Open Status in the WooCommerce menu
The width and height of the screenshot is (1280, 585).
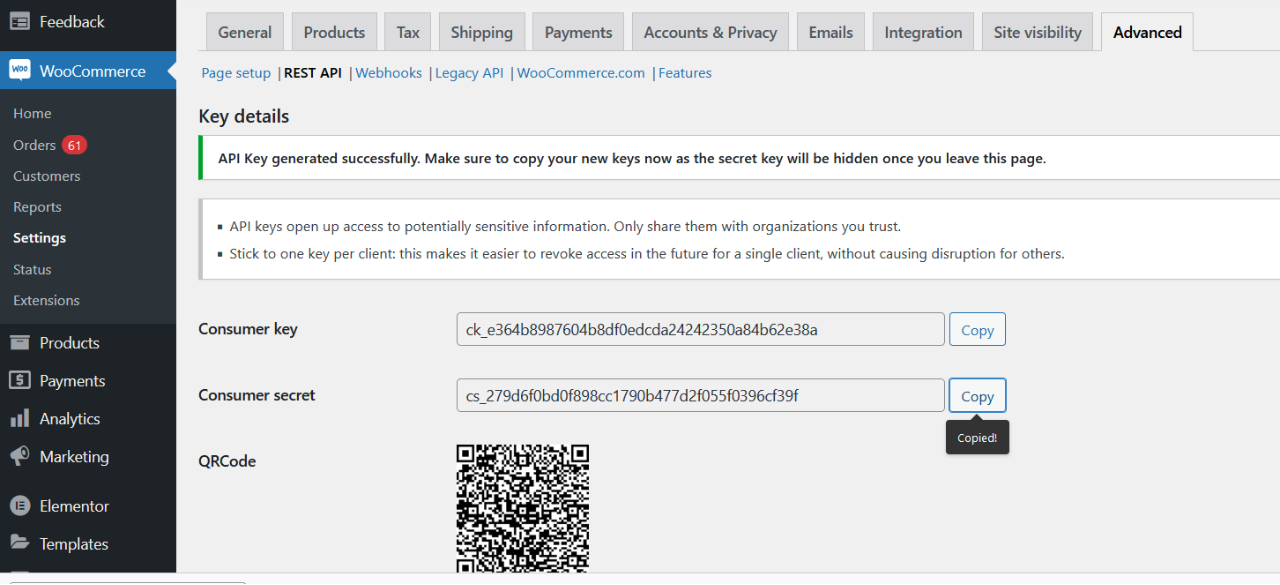[x=32, y=269]
